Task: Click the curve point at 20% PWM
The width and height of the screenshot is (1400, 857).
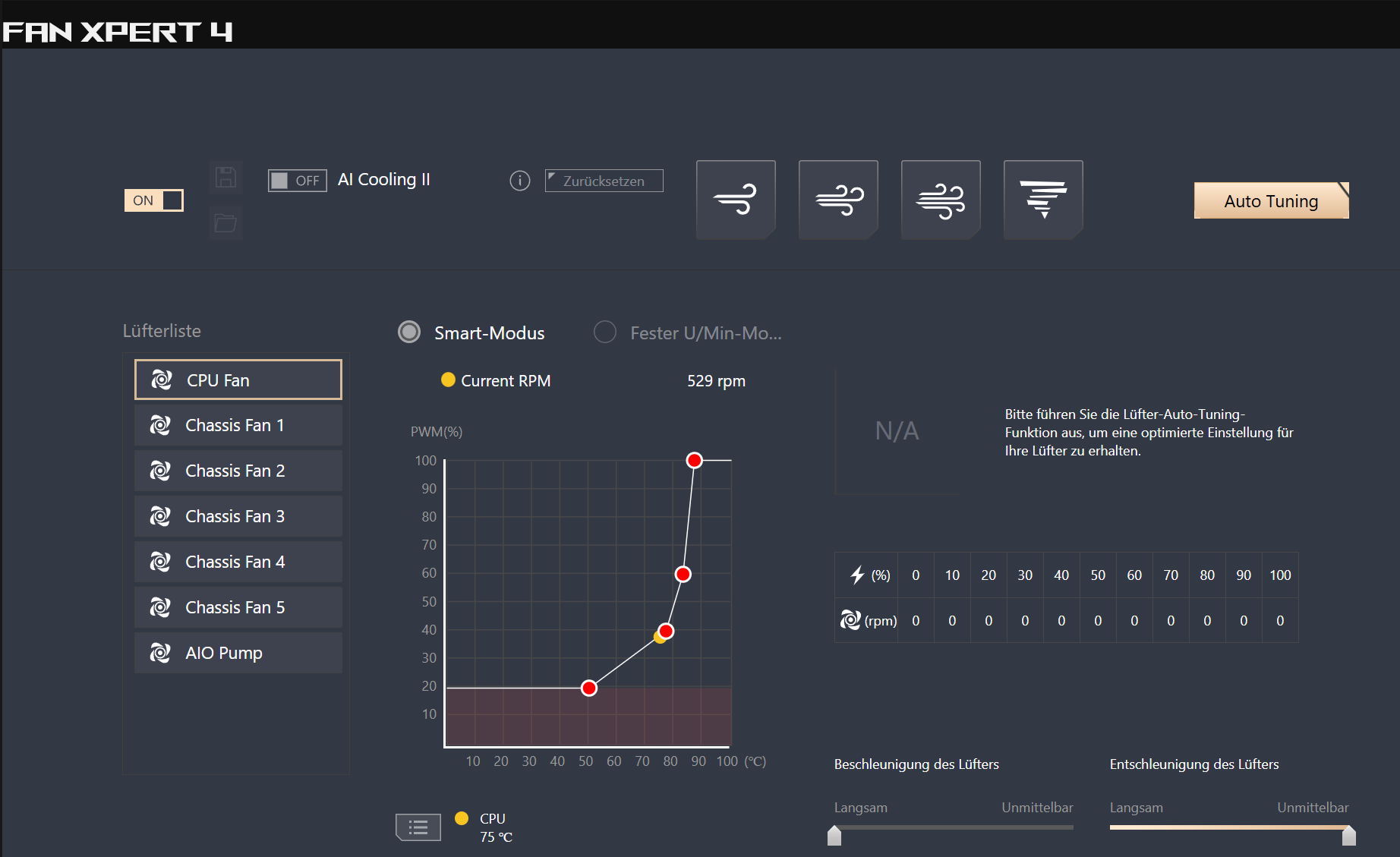Action: (x=589, y=688)
